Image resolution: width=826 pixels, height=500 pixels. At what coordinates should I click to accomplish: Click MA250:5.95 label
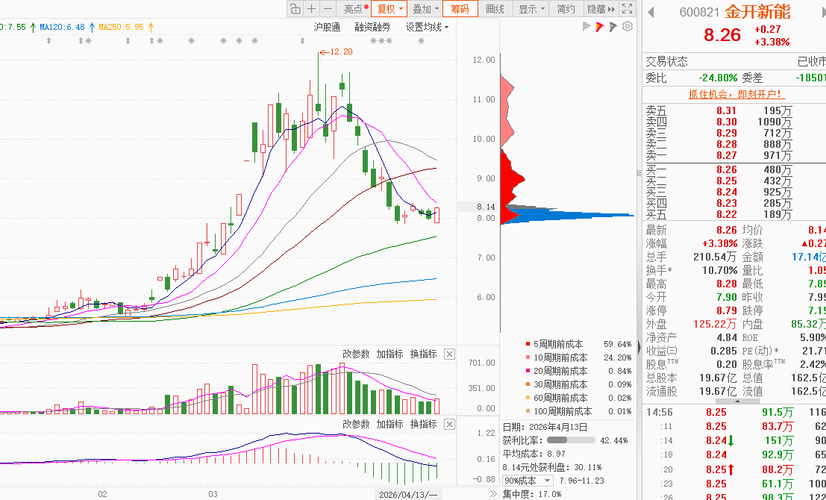click(x=121, y=26)
